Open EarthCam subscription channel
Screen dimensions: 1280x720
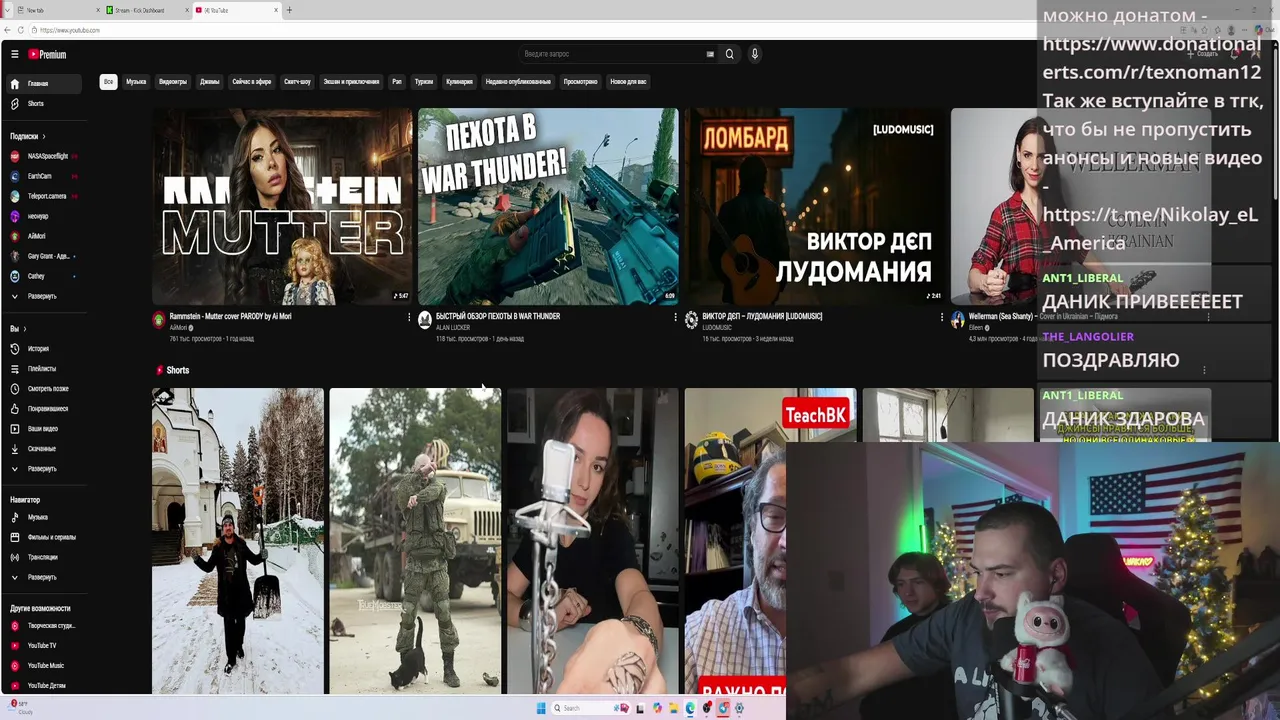pyautogui.click(x=43, y=176)
